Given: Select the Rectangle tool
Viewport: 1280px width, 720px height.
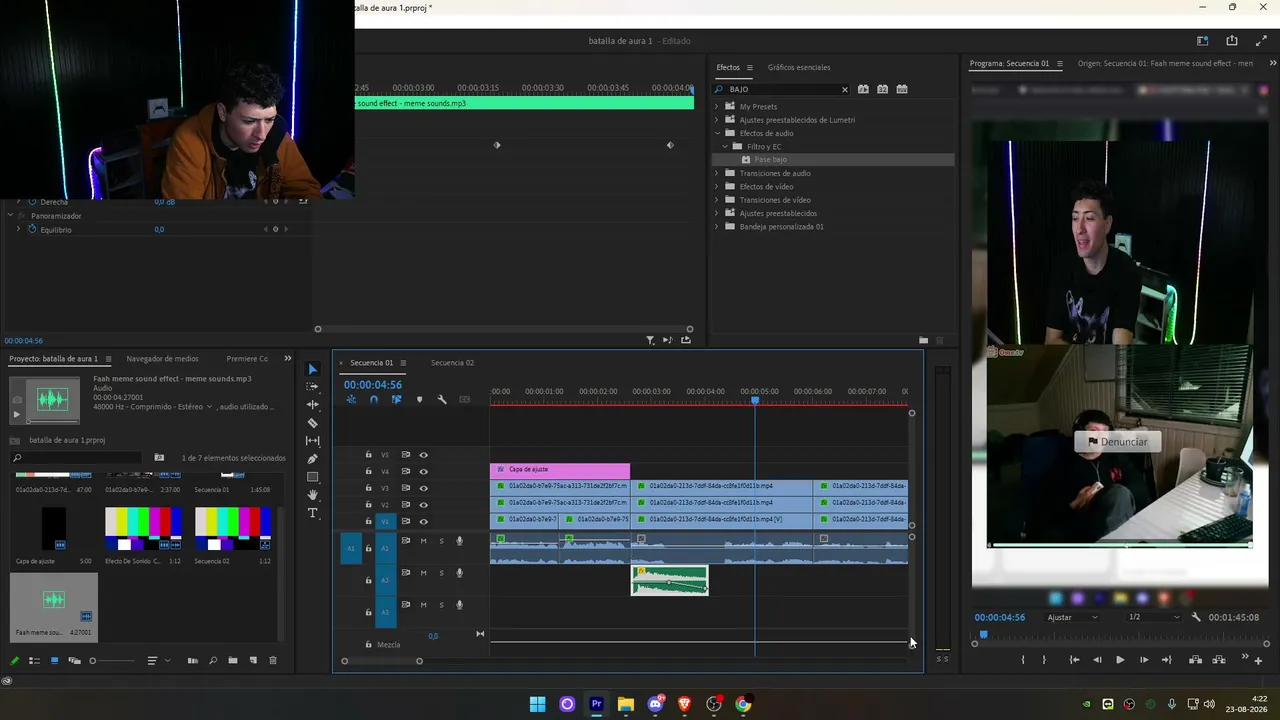Looking at the screenshot, I should point(312,477).
